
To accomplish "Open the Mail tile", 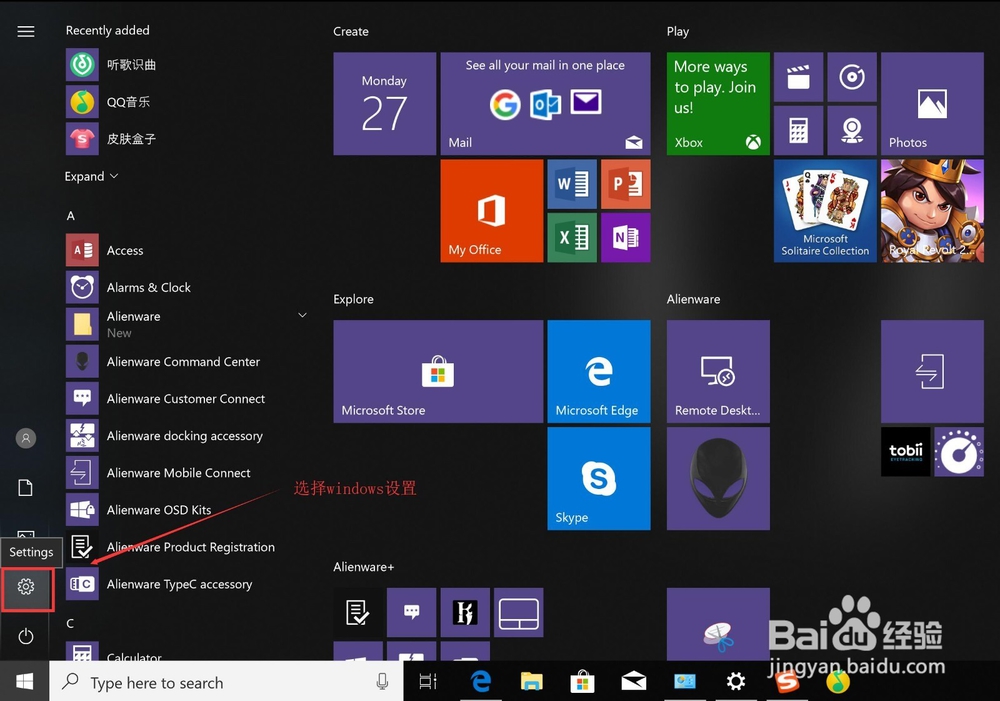I will tap(545, 103).
